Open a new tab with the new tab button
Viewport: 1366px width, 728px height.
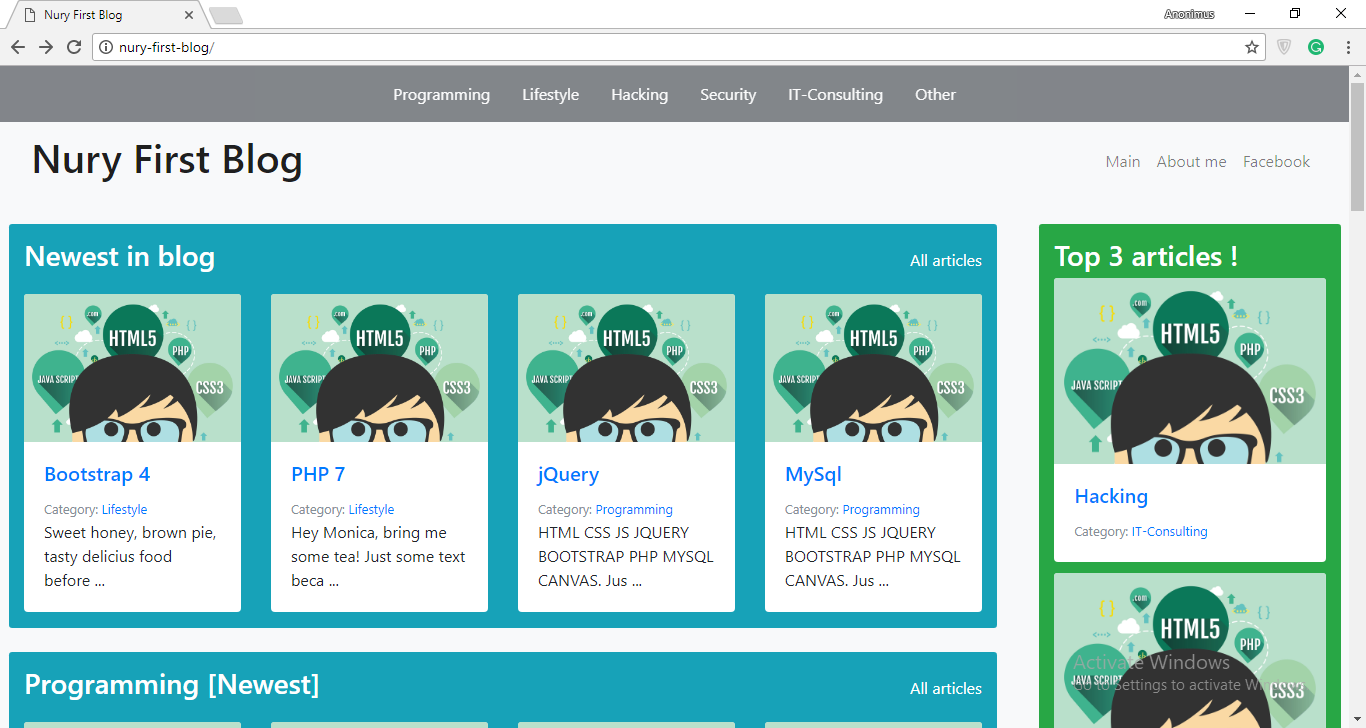226,15
